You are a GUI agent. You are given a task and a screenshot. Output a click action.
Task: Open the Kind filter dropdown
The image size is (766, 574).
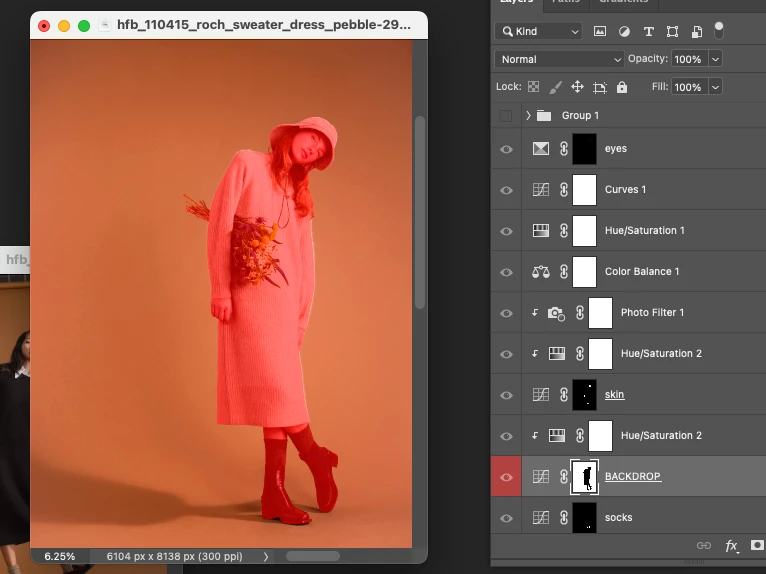click(538, 31)
